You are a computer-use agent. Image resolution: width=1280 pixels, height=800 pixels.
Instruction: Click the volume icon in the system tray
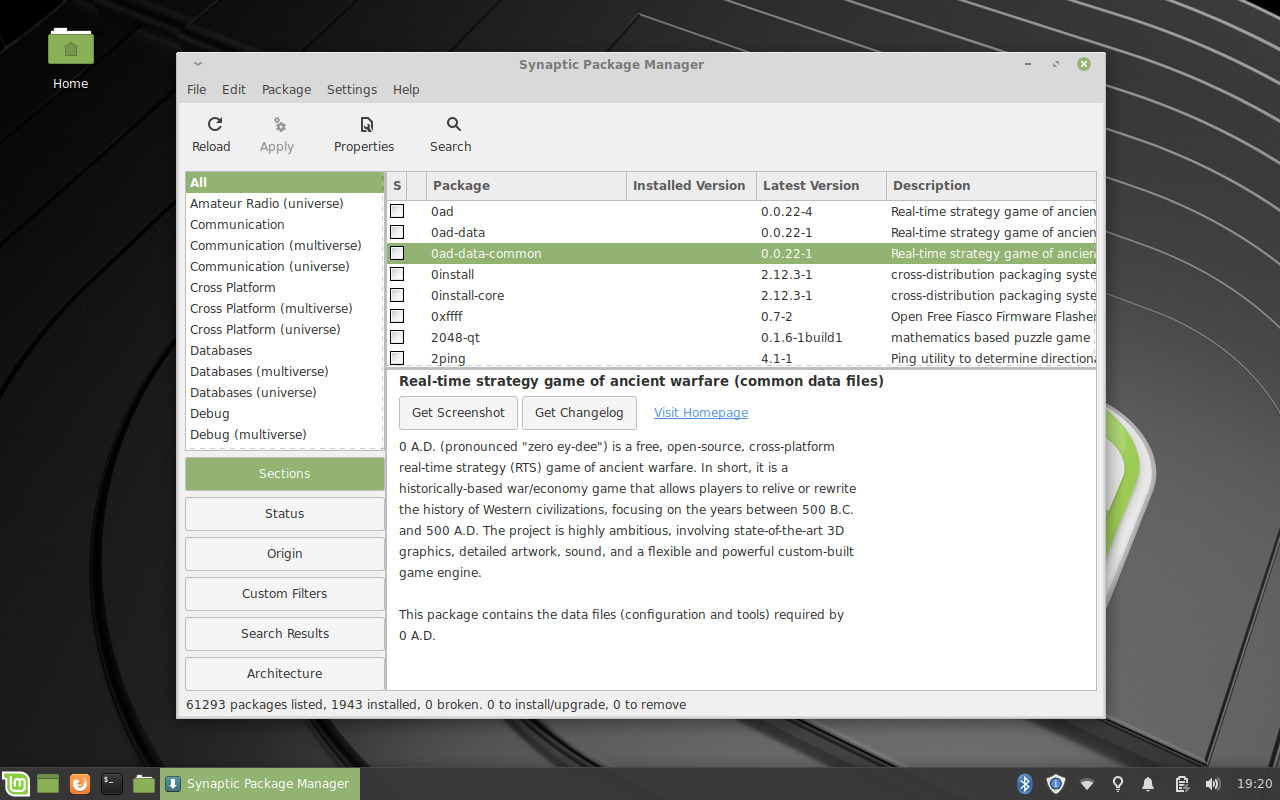tap(1212, 784)
